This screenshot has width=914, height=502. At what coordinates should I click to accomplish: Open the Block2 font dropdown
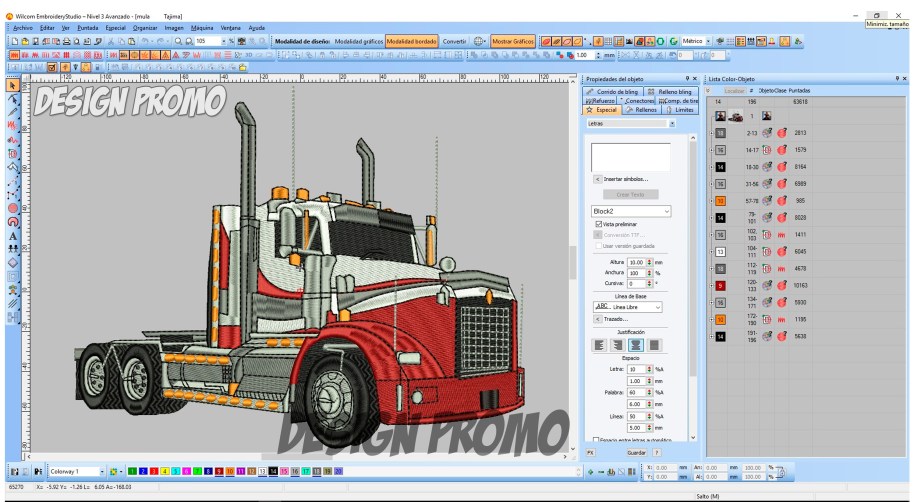[x=666, y=211]
